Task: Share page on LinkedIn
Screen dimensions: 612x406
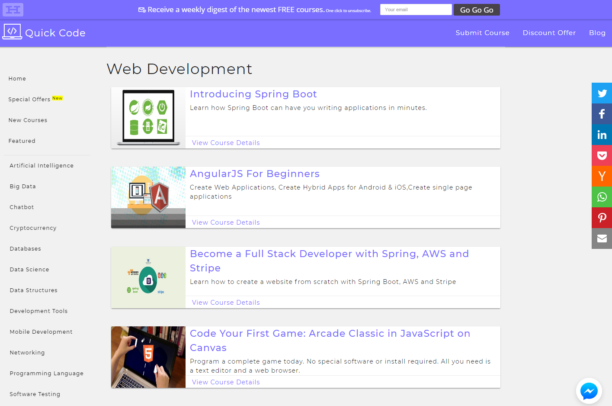Action: pyautogui.click(x=602, y=135)
